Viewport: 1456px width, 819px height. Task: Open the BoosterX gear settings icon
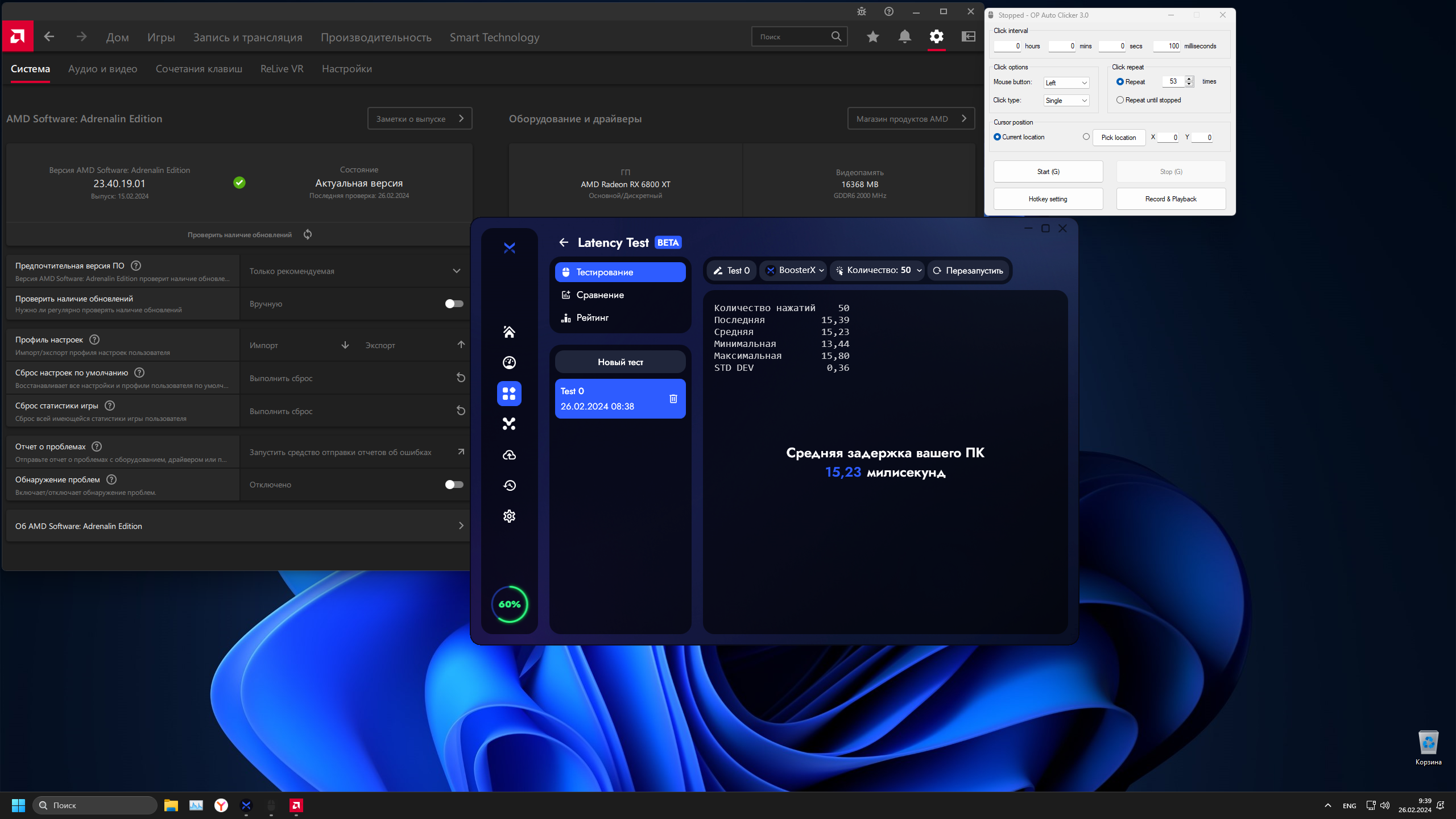[x=509, y=516]
